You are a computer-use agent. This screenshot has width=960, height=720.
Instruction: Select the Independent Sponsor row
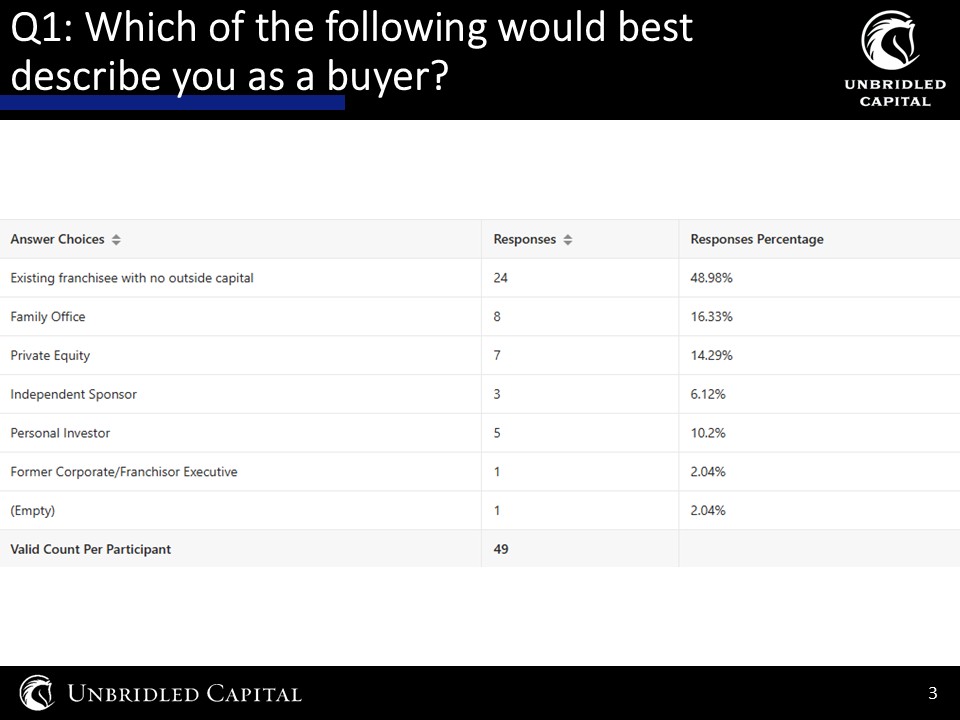click(480, 394)
